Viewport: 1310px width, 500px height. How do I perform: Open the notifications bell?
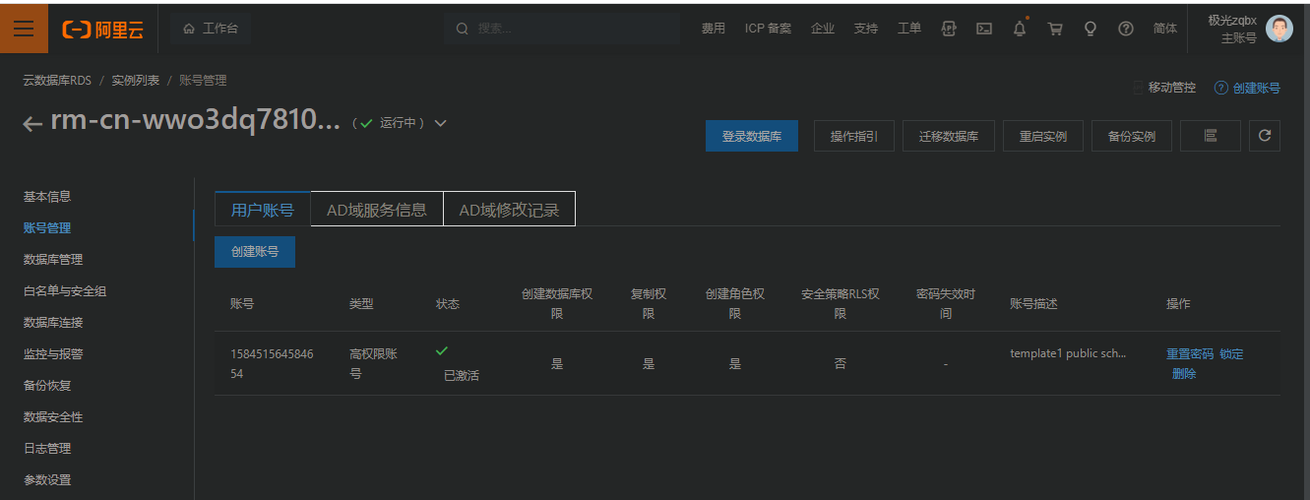click(1019, 29)
